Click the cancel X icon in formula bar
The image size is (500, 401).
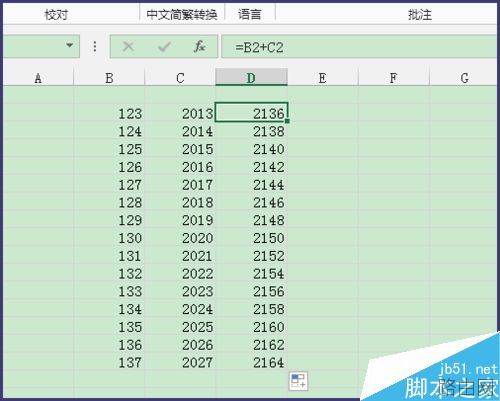coord(128,47)
